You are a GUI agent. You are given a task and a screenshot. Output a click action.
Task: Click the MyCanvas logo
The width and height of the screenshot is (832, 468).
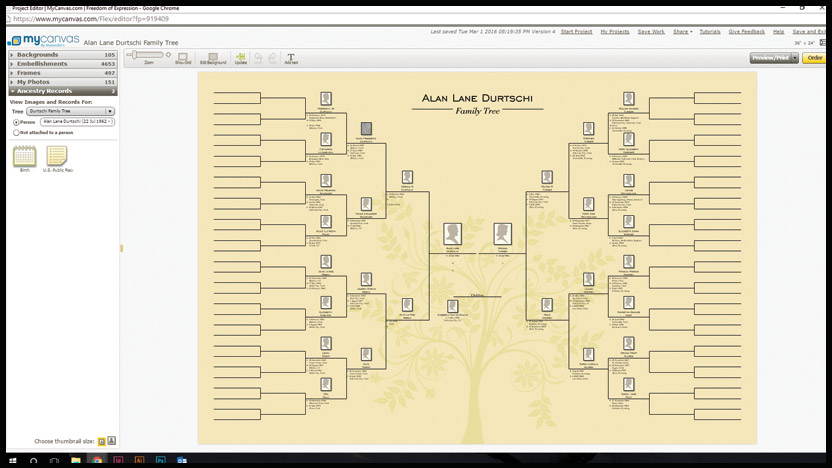[45, 40]
